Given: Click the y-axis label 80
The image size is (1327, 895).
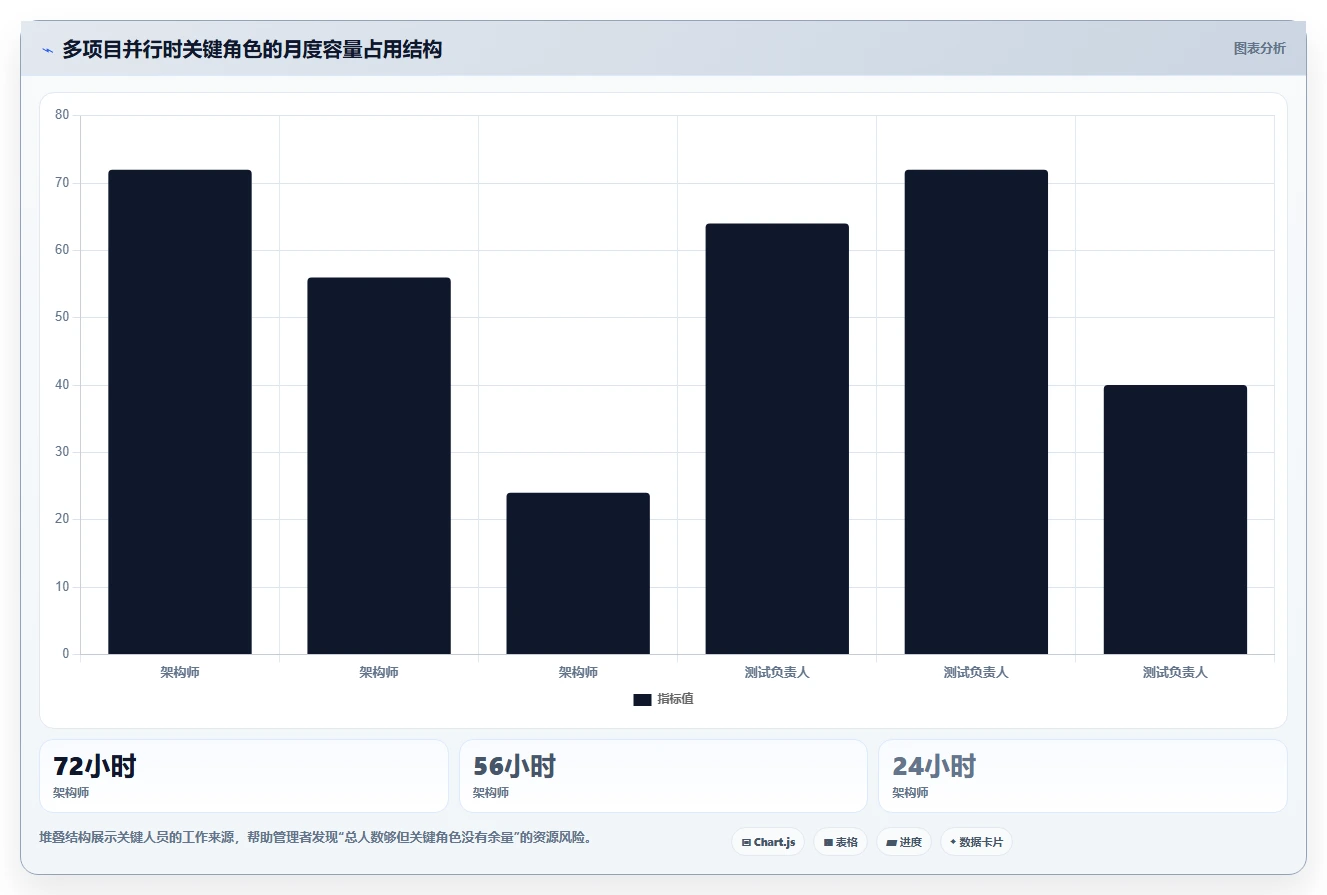Looking at the screenshot, I should (62, 115).
